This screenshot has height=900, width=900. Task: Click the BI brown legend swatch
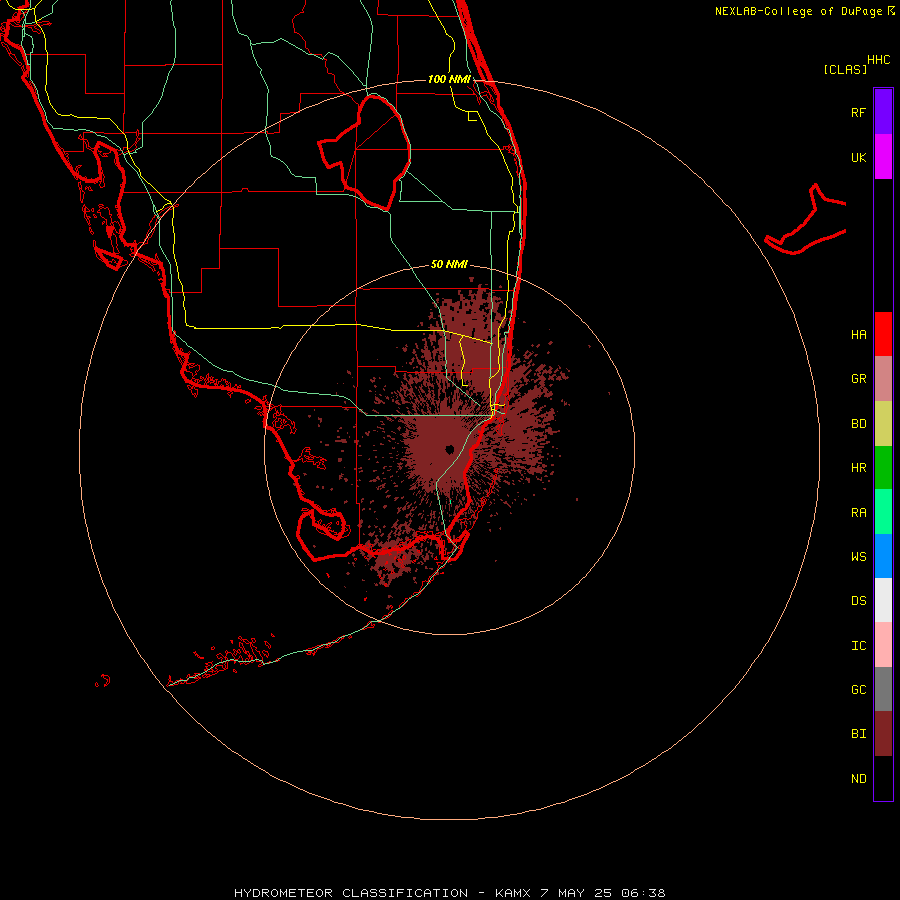pos(883,734)
